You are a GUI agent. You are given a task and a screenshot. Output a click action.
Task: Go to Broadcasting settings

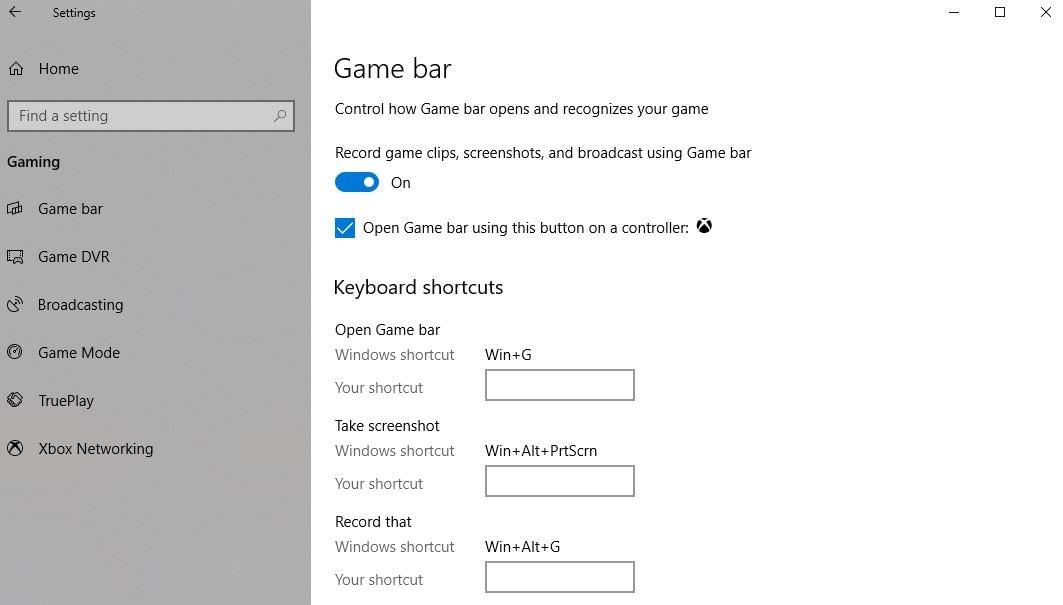coord(80,305)
